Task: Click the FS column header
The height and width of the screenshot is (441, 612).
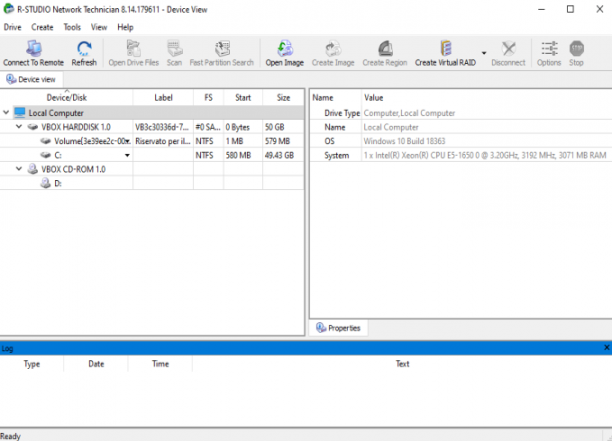Action: pyautogui.click(x=208, y=98)
